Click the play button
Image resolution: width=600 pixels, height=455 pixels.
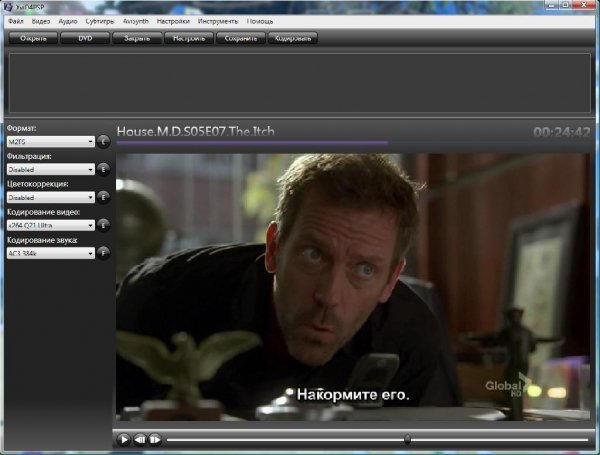click(x=124, y=439)
